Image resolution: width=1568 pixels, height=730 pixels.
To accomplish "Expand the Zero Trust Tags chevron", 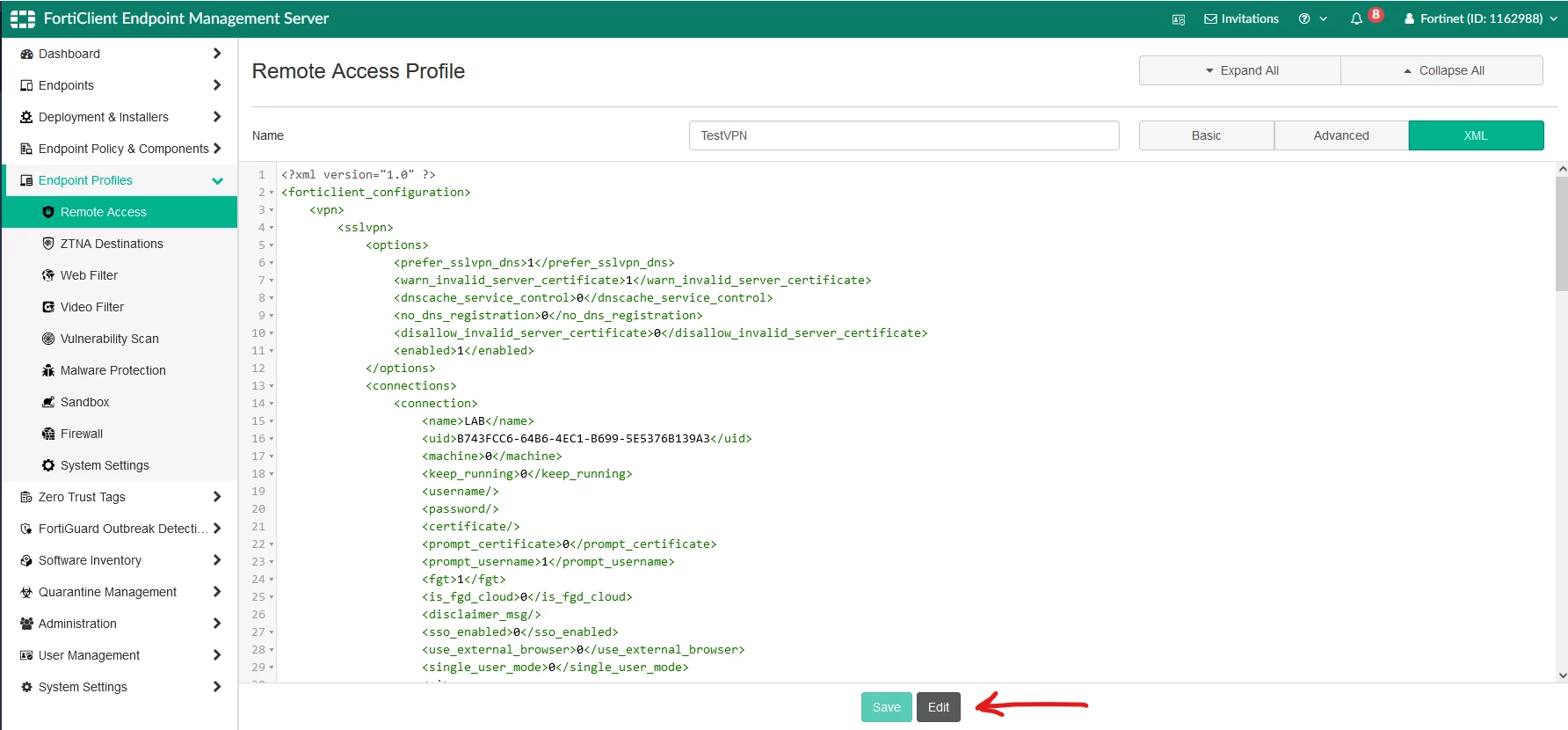I will point(217,497).
